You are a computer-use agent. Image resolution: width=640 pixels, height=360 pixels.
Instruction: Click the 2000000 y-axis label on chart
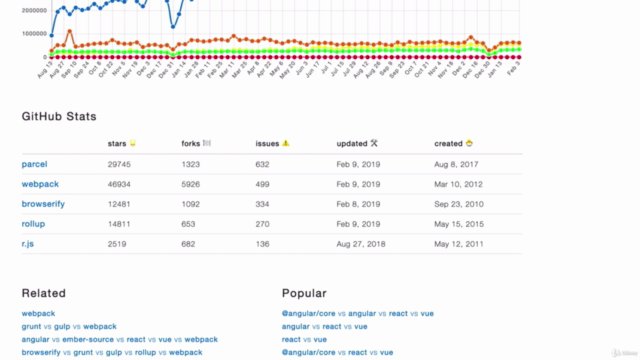click(34, 10)
